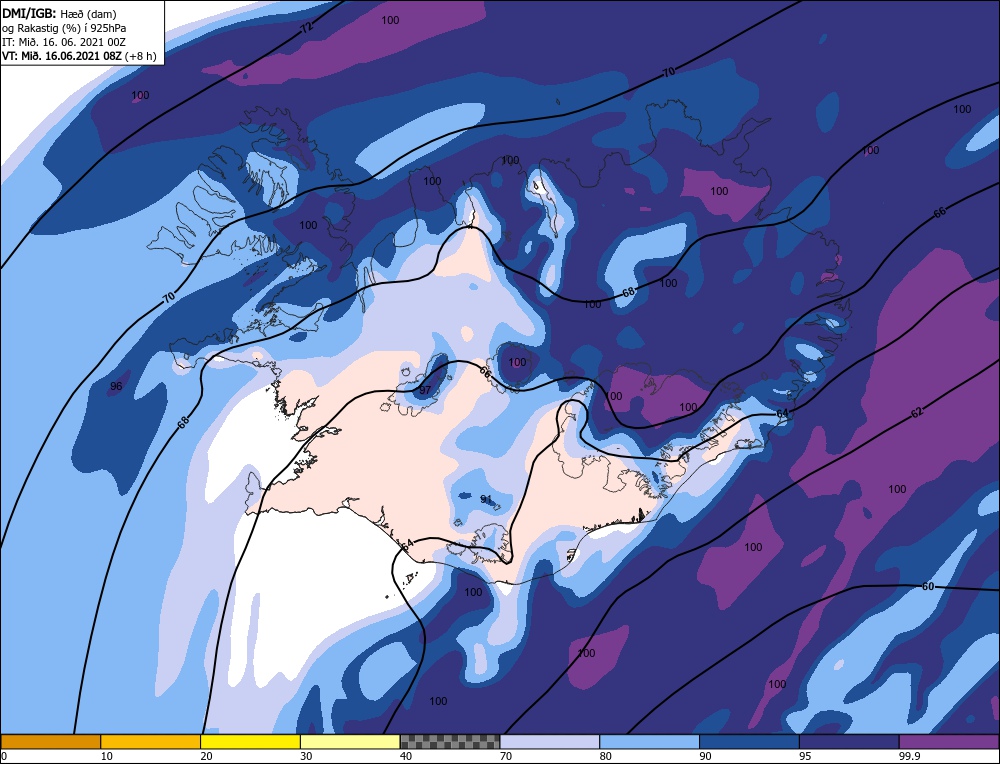Click the '64' contour label on east coast
This screenshot has height=764, width=1000.
pos(783,414)
